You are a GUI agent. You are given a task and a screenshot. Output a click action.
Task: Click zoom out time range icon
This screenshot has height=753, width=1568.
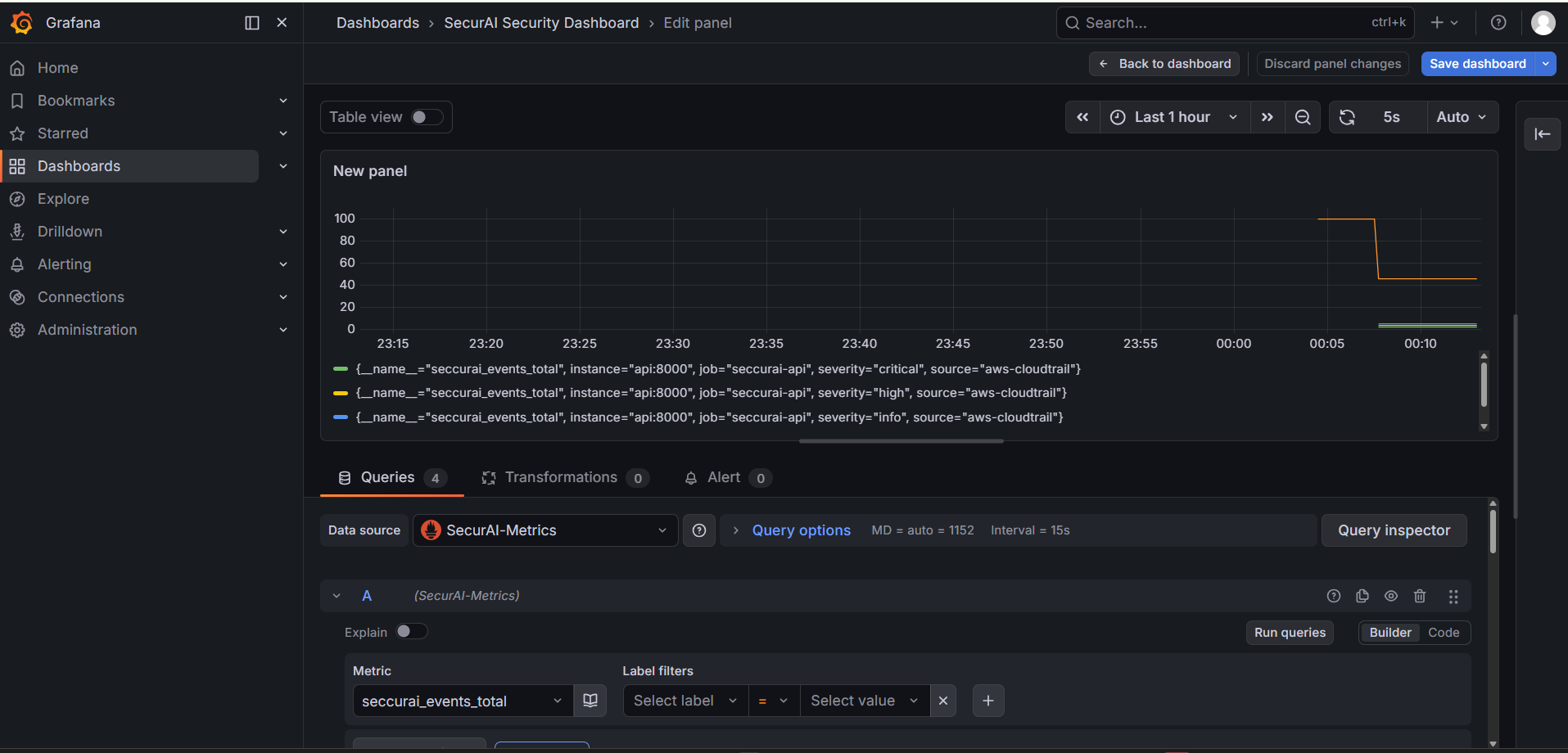[x=1303, y=117]
